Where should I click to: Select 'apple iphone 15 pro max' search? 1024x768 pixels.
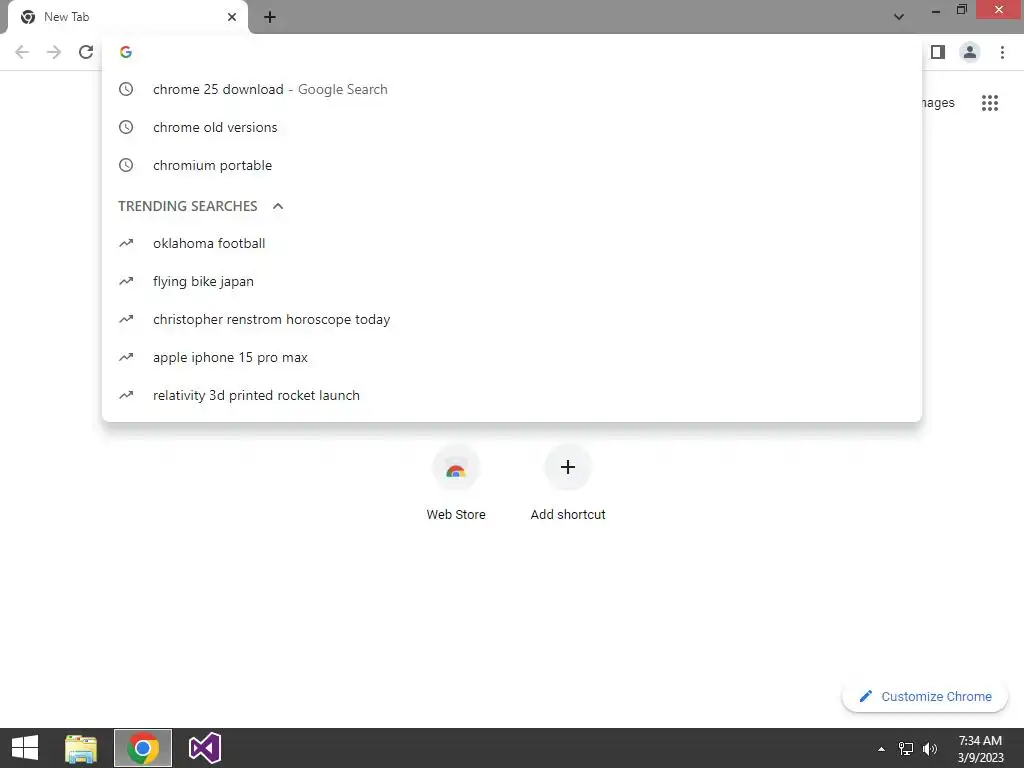[512, 357]
